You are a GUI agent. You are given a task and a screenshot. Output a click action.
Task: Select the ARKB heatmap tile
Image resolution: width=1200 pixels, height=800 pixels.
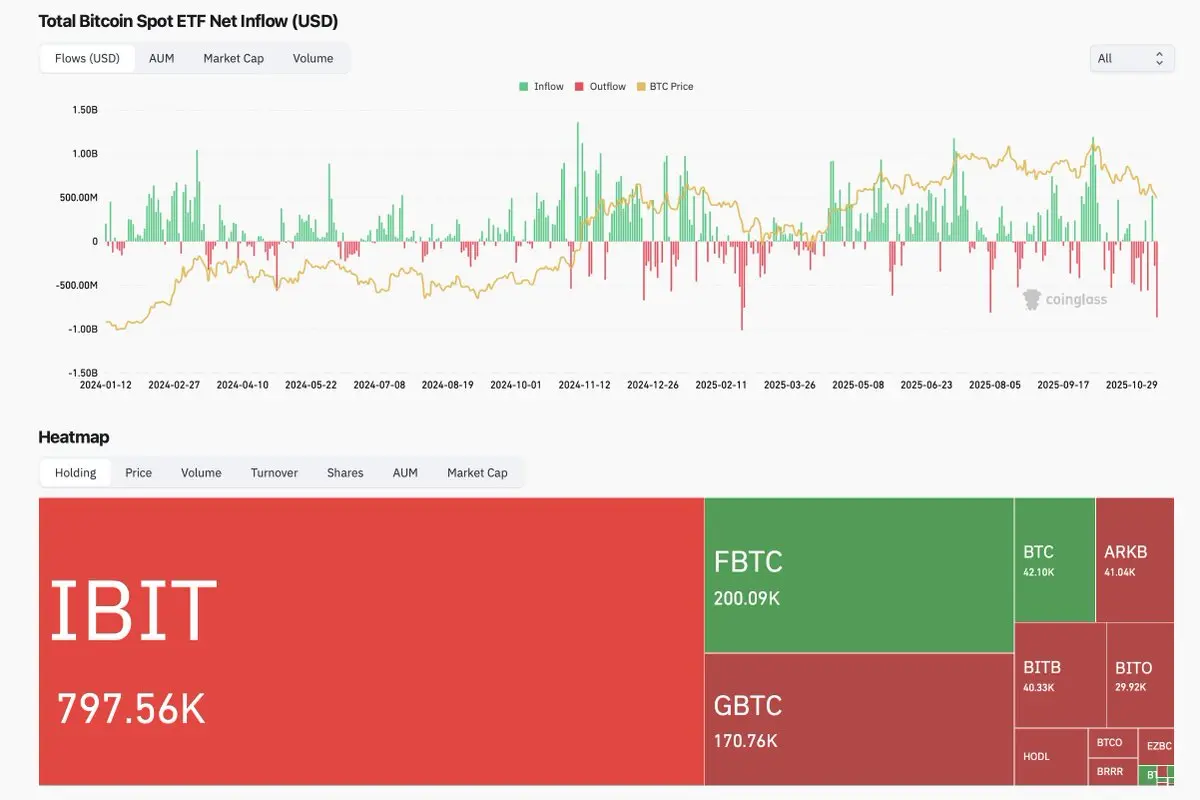tap(1135, 560)
